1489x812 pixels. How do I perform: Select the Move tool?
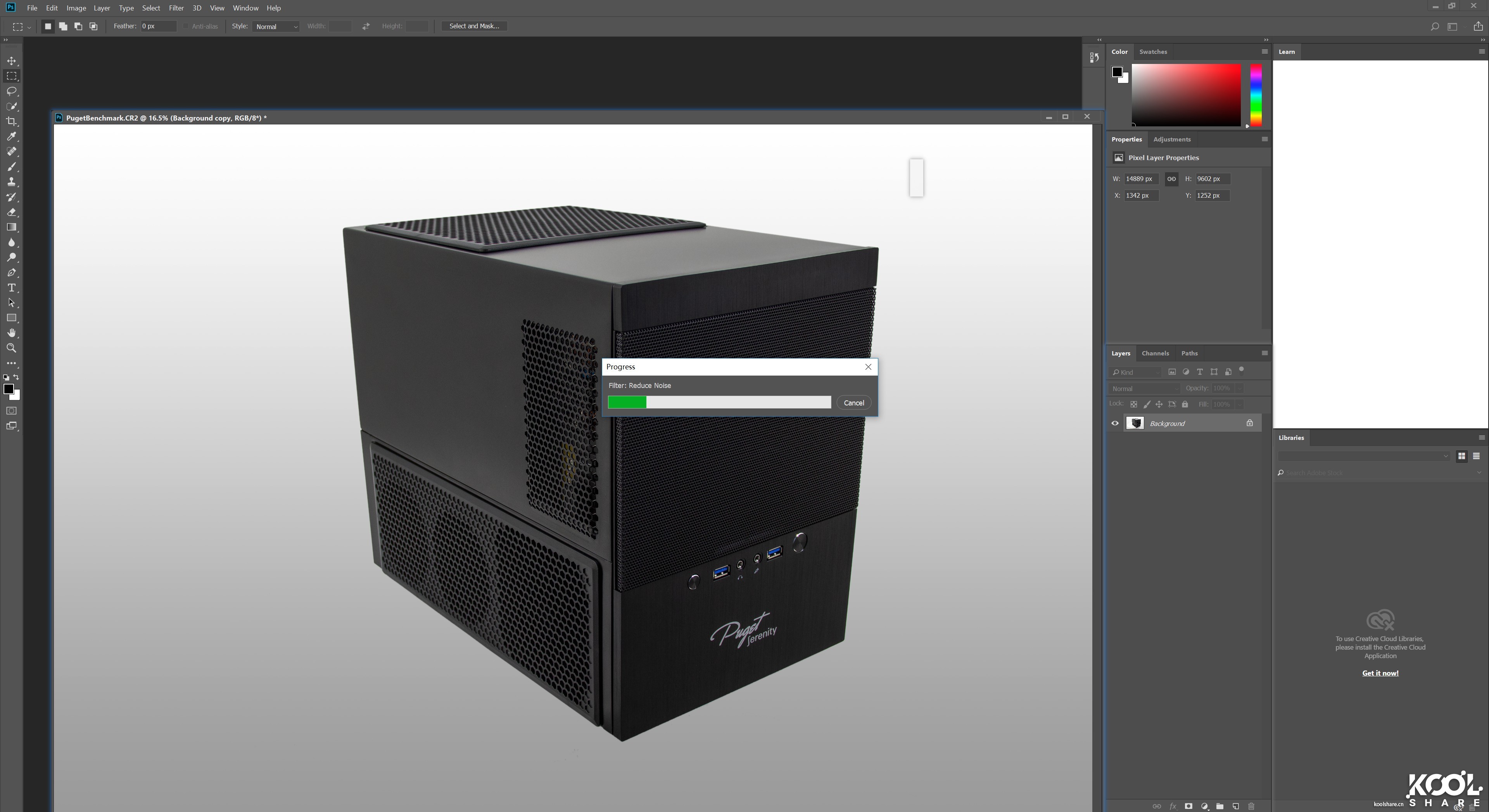point(12,61)
